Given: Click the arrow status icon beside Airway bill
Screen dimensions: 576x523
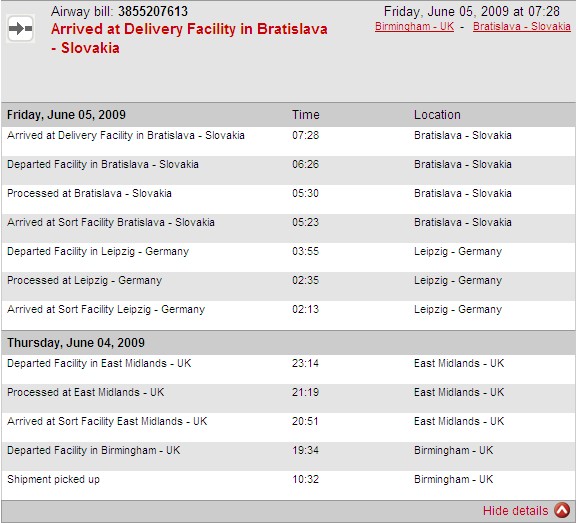Looking at the screenshot, I should point(21,28).
